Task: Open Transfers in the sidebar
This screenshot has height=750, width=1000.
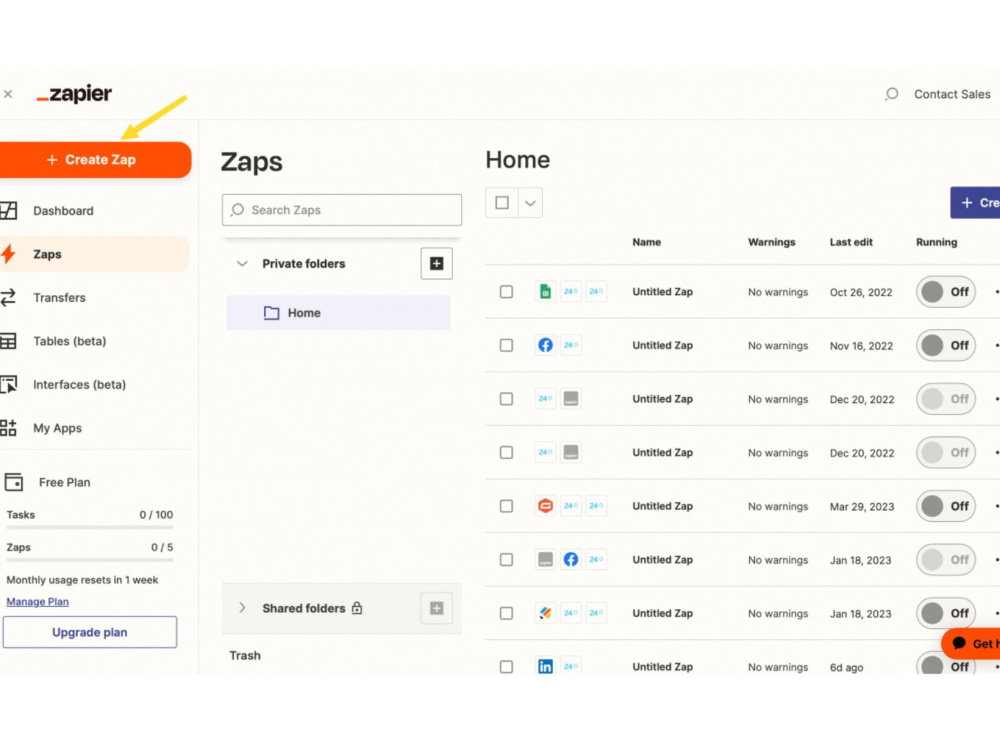Action: 59,297
